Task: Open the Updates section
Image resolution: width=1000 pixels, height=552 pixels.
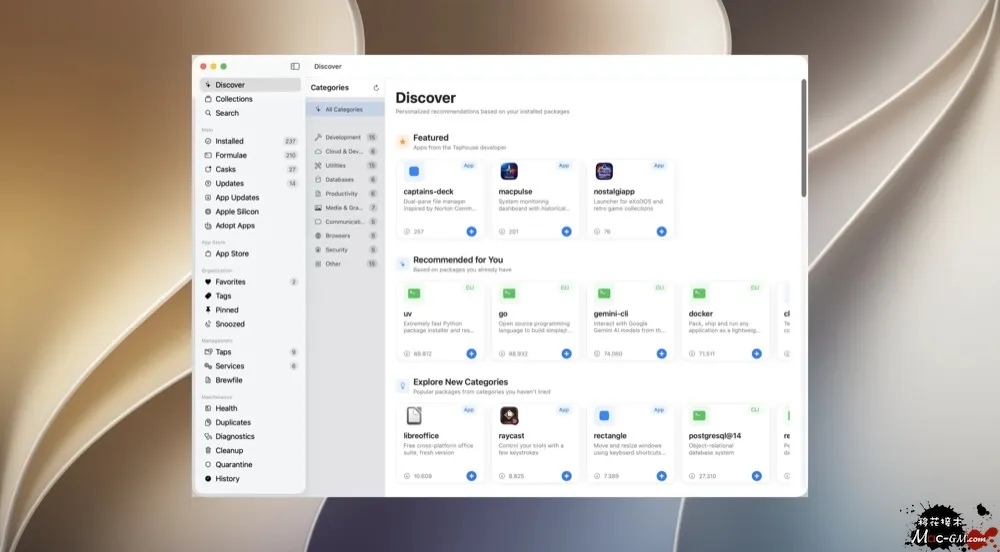Action: click(x=250, y=183)
